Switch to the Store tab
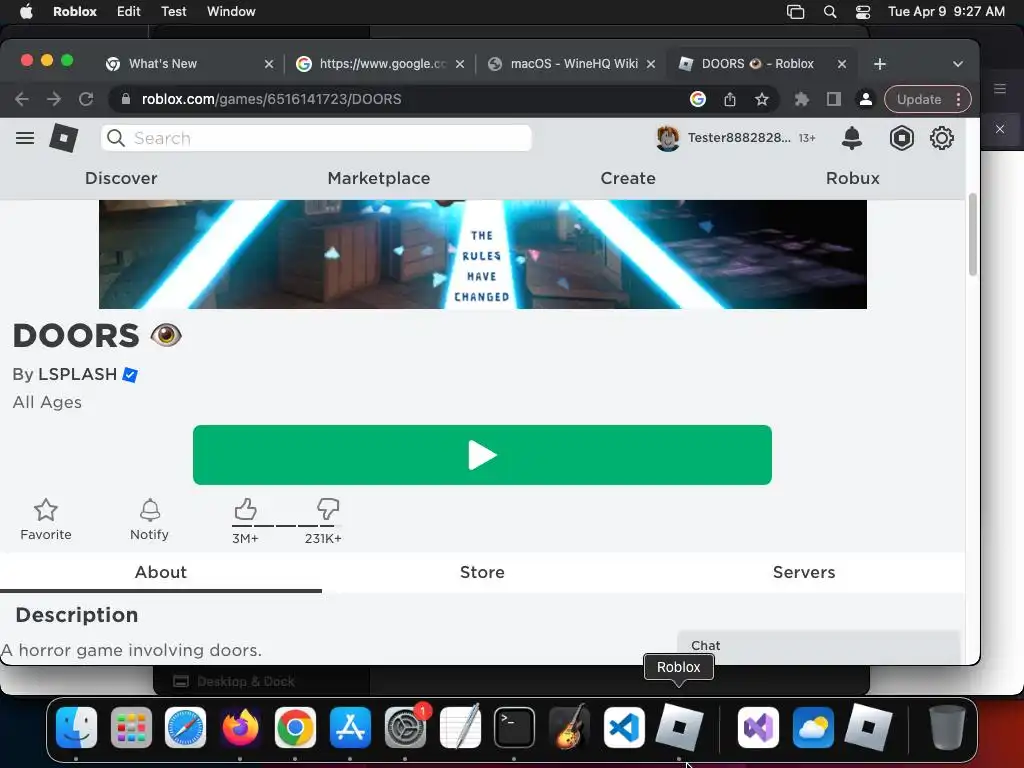This screenshot has height=768, width=1024. [x=482, y=572]
